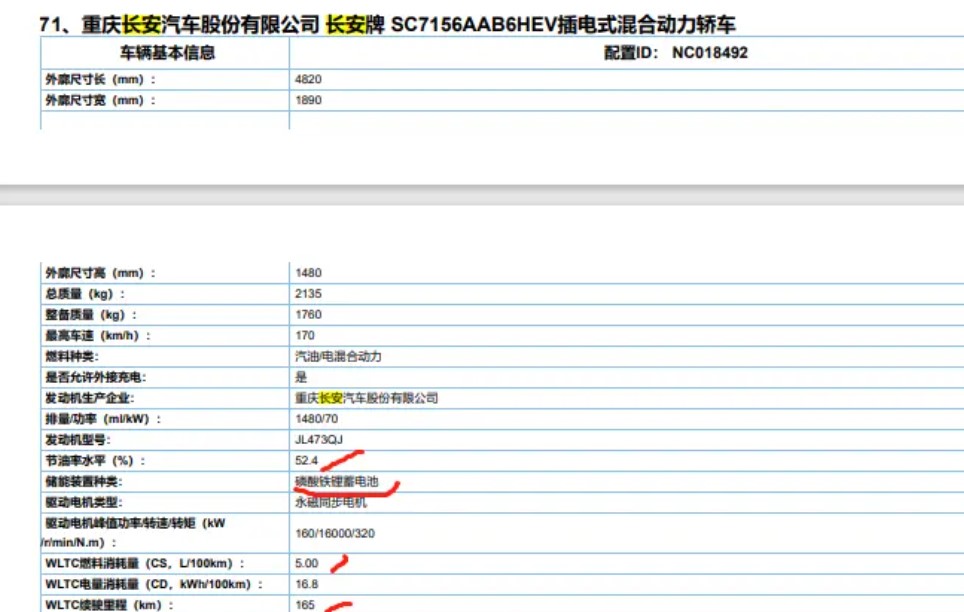Select the '发动机型号' label
The height and width of the screenshot is (612, 964).
click(x=77, y=440)
